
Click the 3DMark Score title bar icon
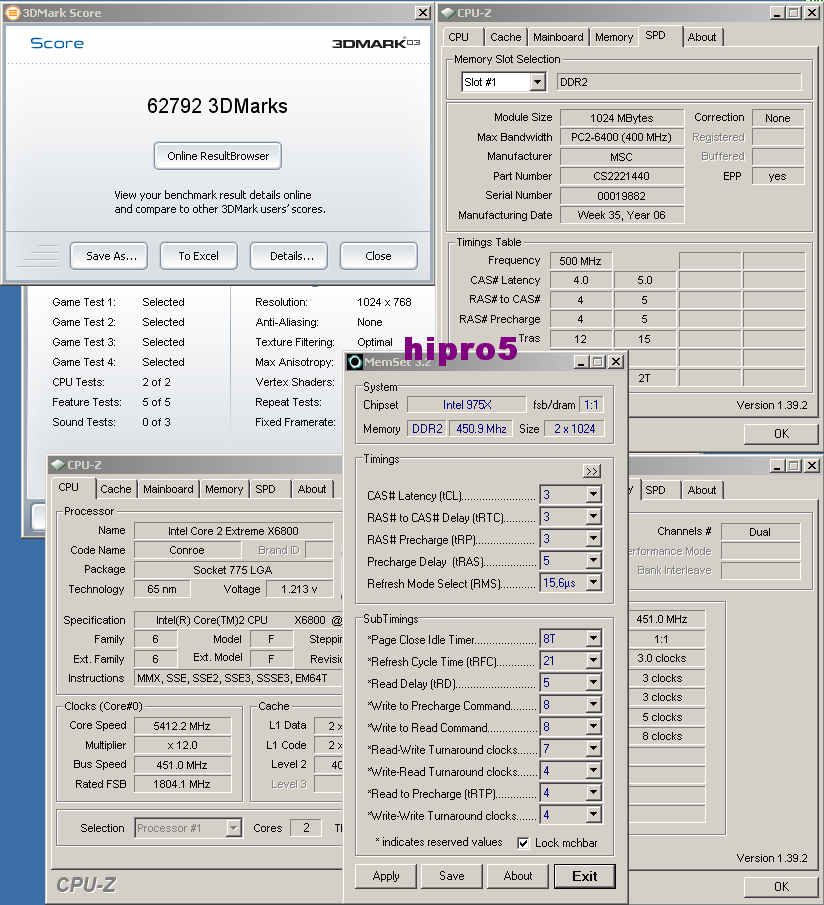[12, 12]
